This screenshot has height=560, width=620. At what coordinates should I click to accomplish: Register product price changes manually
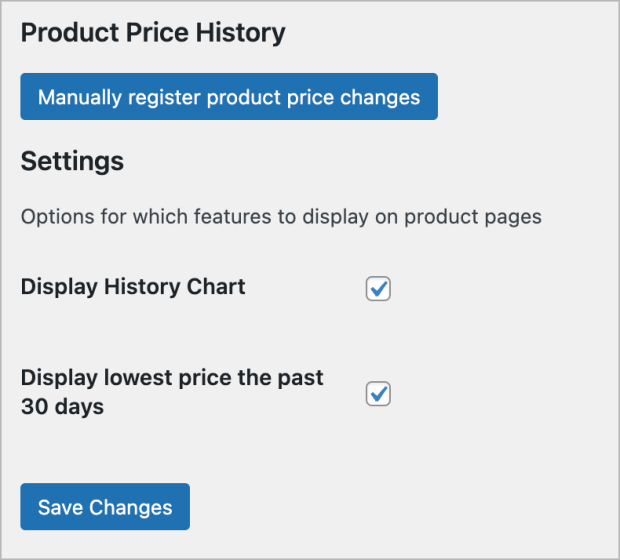(x=229, y=97)
